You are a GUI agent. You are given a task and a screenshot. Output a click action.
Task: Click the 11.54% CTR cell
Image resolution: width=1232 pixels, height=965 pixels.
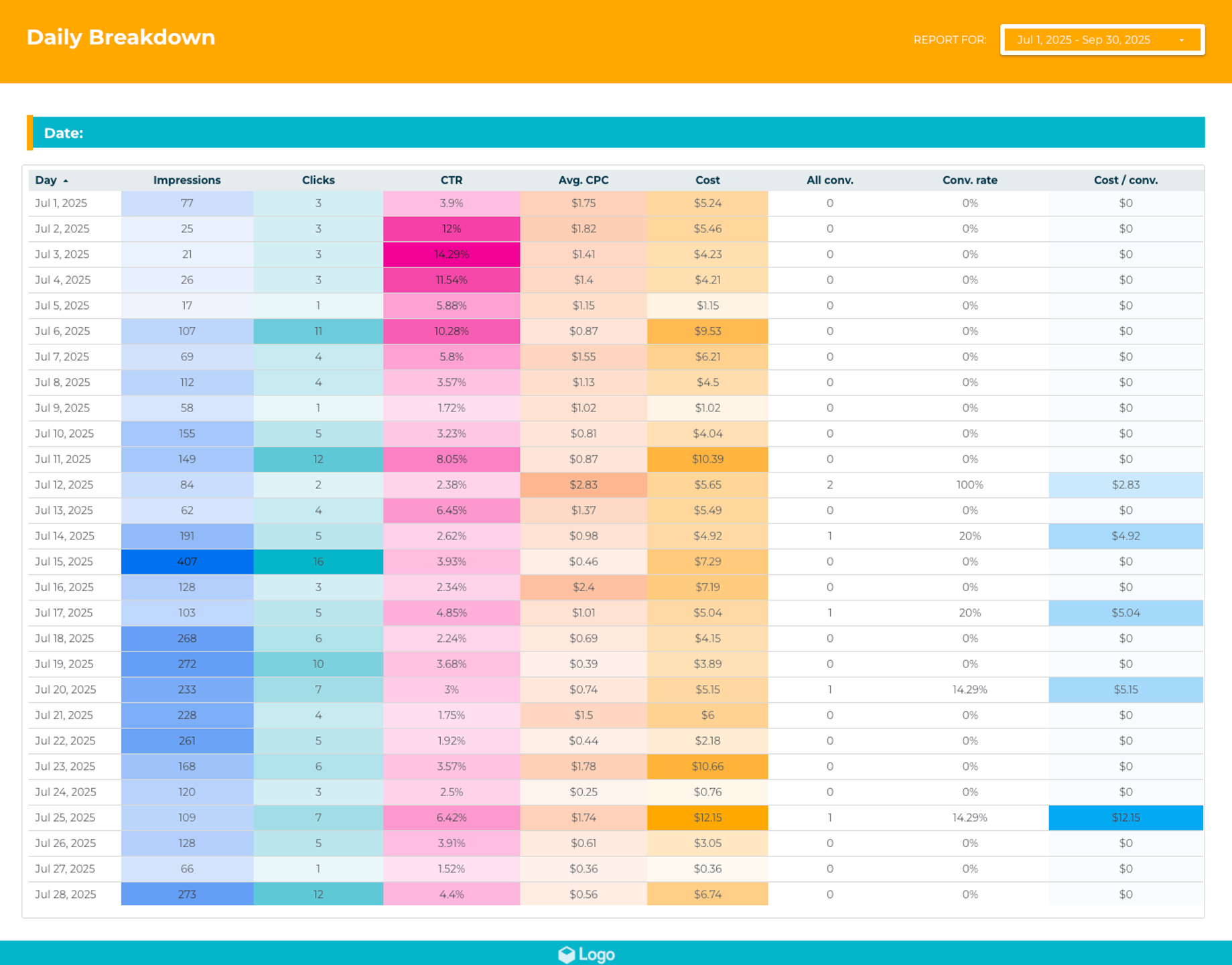pos(452,280)
